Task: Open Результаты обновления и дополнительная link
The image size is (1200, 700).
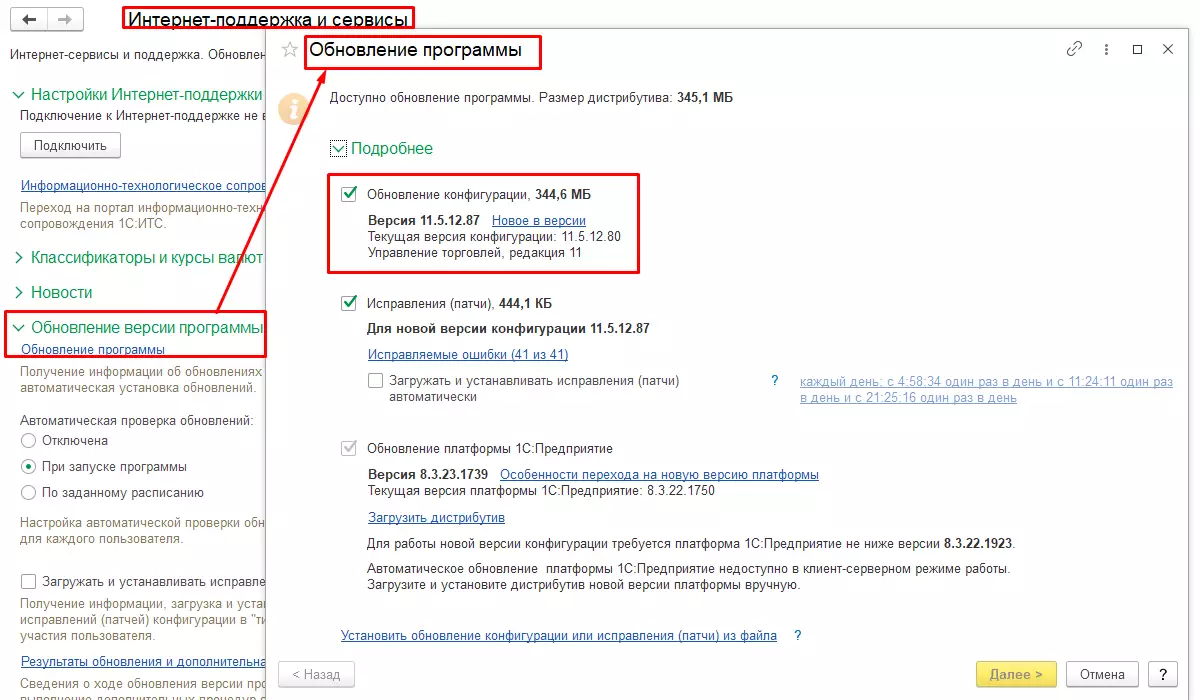Action: 143,661
